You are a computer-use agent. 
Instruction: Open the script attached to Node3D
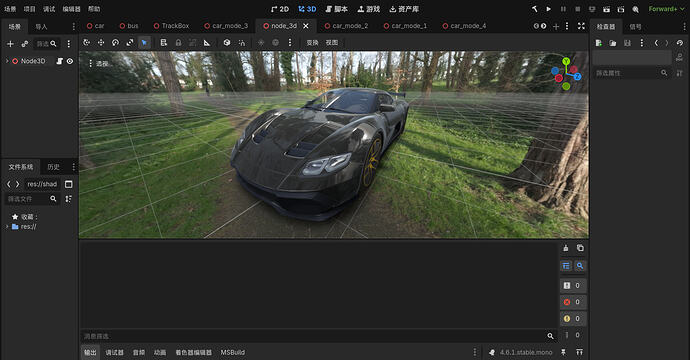coord(60,61)
